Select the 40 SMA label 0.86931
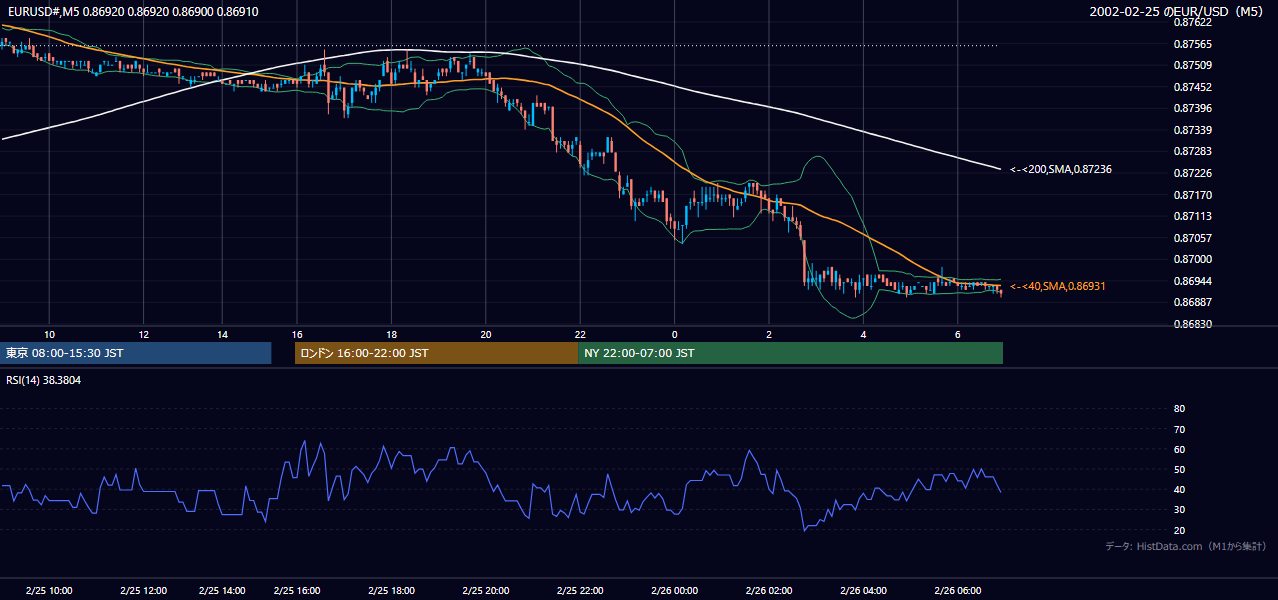This screenshot has width=1278, height=600. pos(1058,286)
